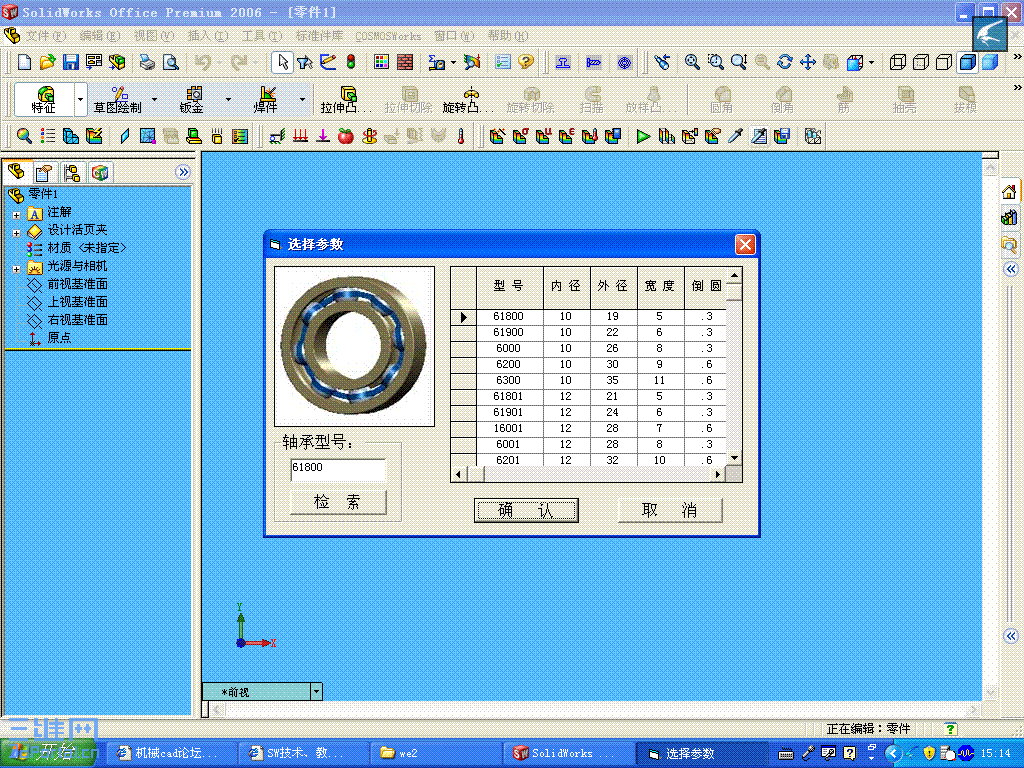
Task: Open the PropertyManager tab
Action: click(44, 172)
